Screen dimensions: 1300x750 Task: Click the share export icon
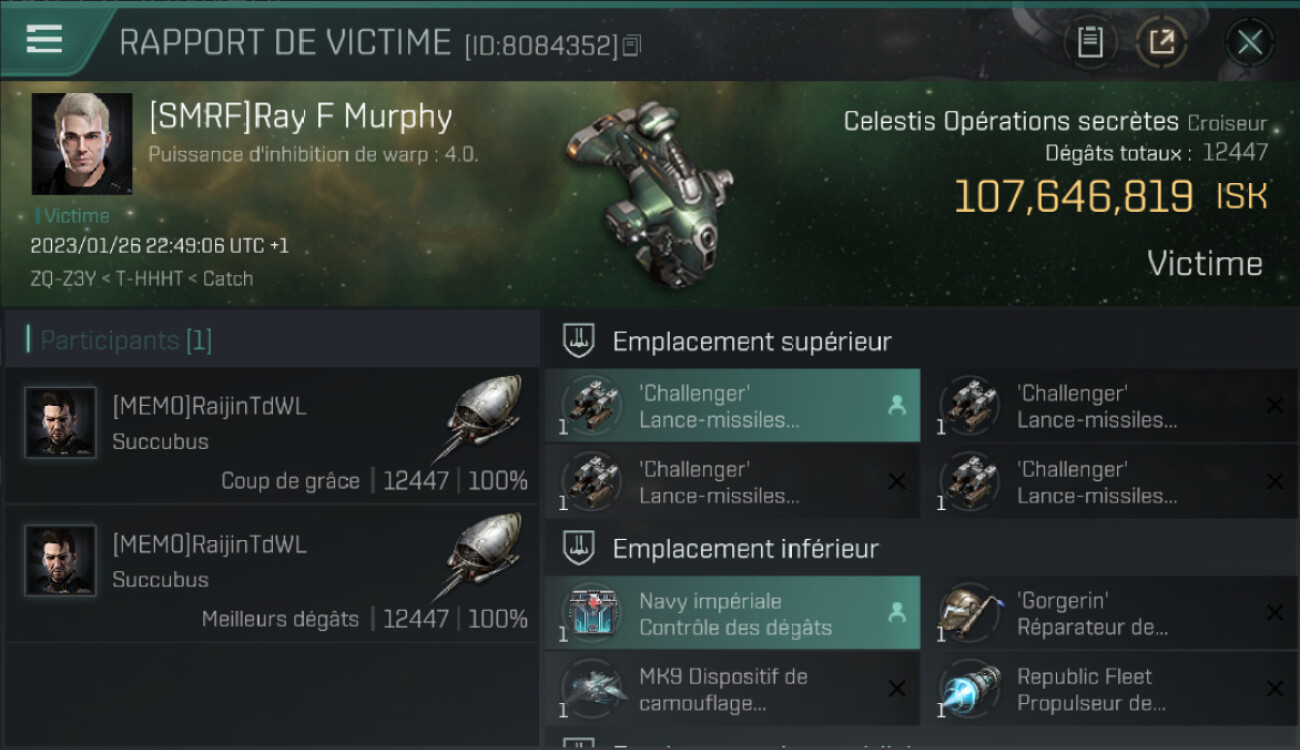[1162, 43]
